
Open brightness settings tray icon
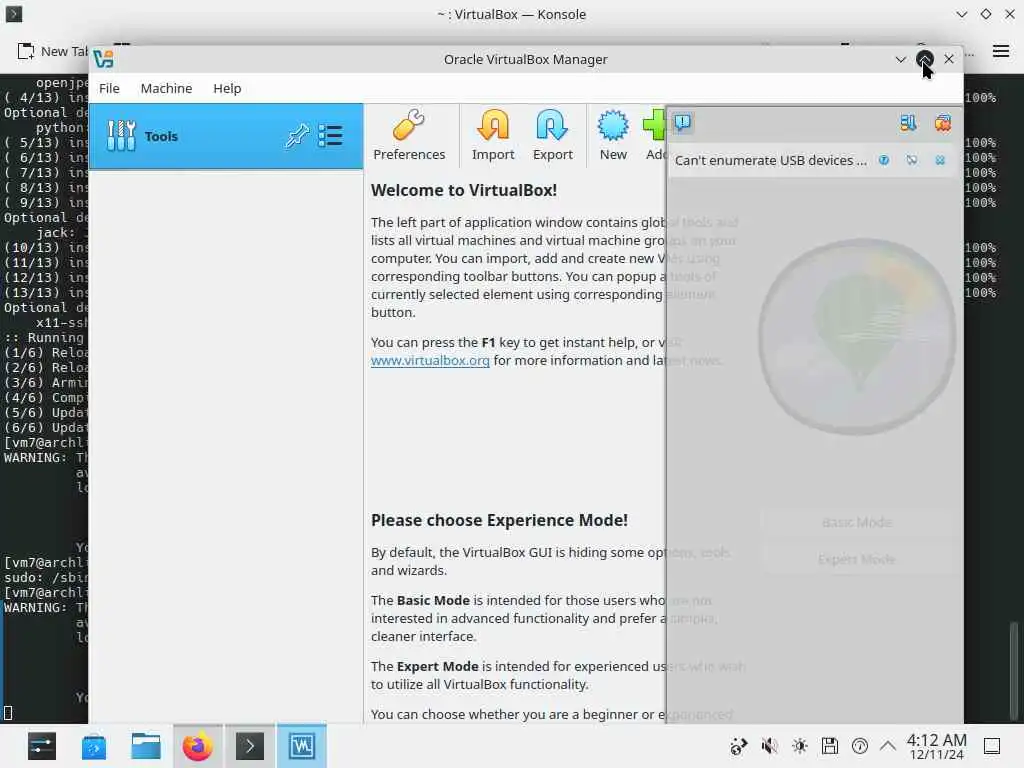click(799, 746)
